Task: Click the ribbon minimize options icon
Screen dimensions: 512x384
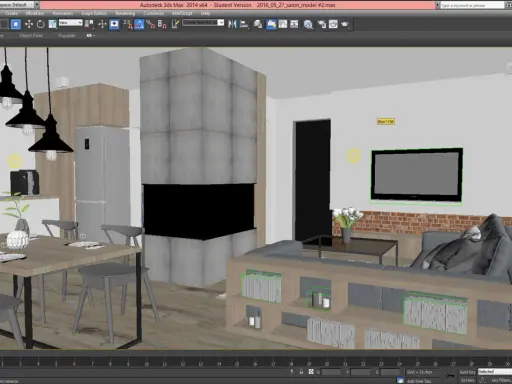Action: tap(90, 35)
